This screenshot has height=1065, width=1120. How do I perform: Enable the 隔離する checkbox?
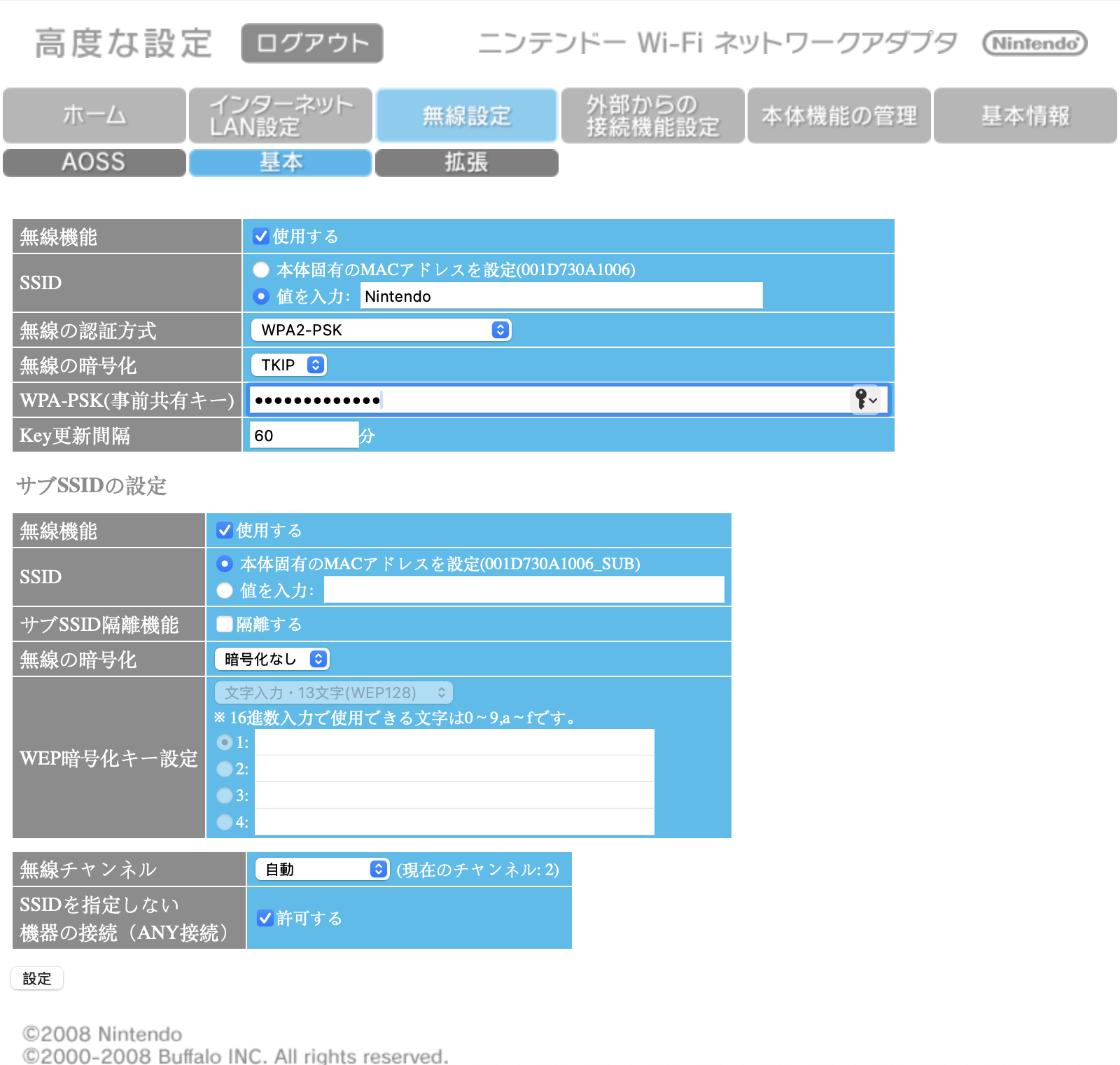coord(225,624)
